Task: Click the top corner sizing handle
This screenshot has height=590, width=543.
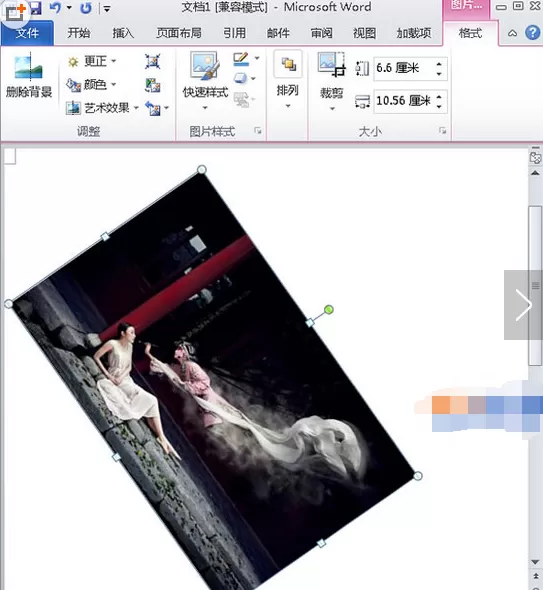Action: pyautogui.click(x=202, y=170)
